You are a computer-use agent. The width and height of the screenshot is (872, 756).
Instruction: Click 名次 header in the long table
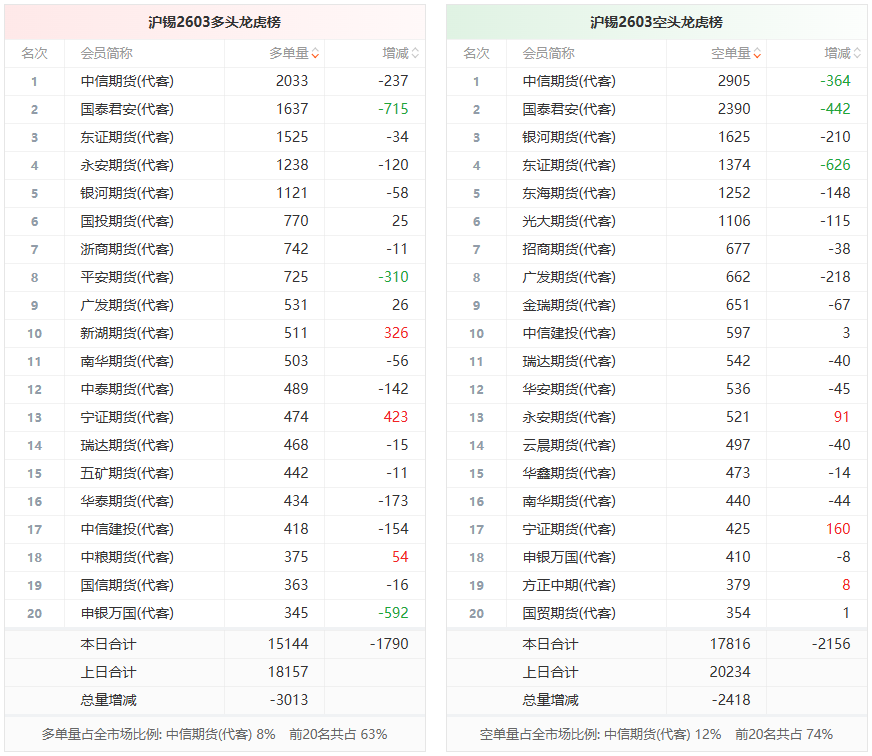34,53
